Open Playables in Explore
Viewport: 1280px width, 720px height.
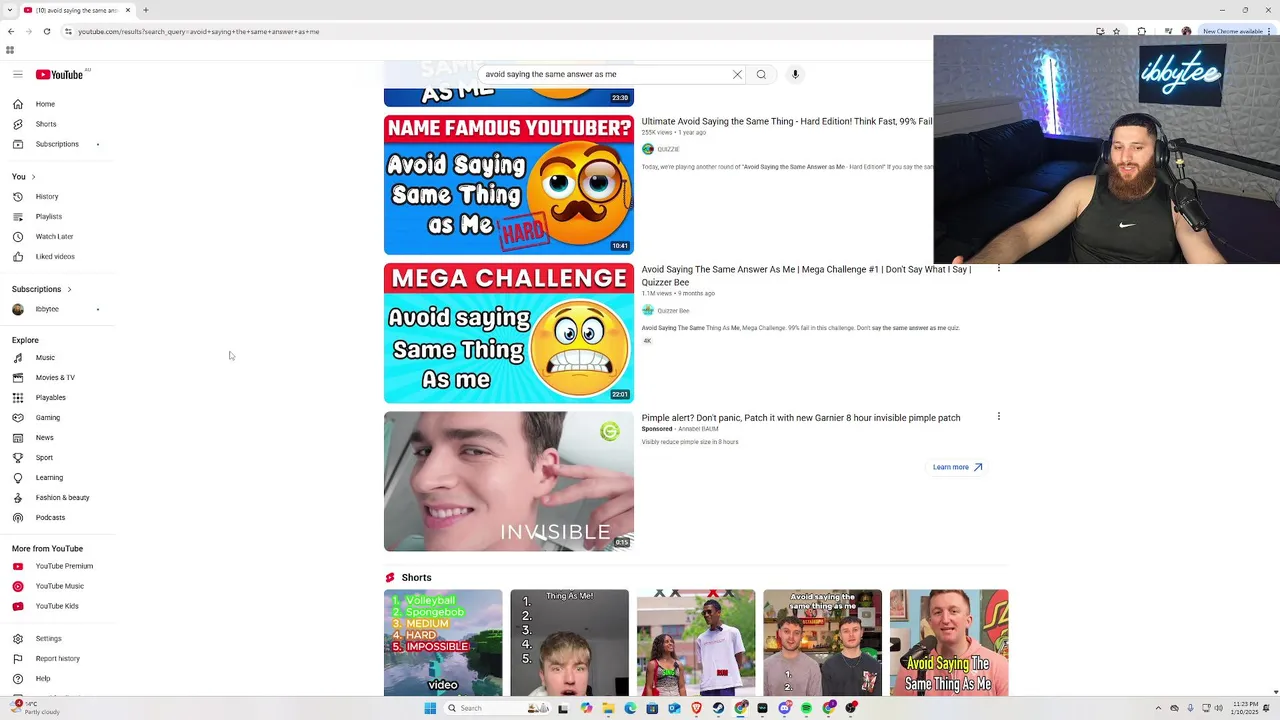(x=50, y=397)
